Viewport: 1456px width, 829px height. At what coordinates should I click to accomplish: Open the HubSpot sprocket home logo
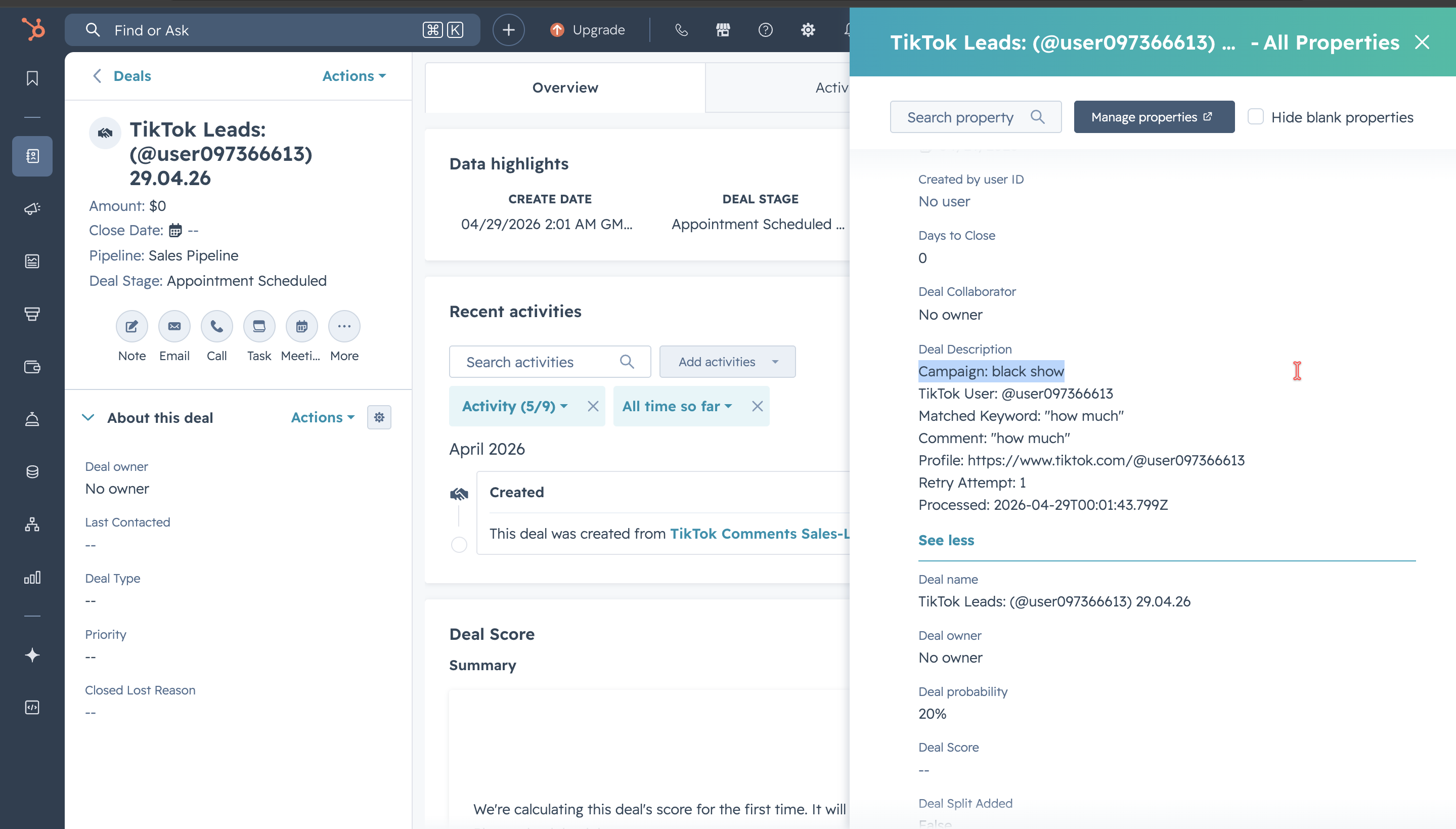(32, 29)
